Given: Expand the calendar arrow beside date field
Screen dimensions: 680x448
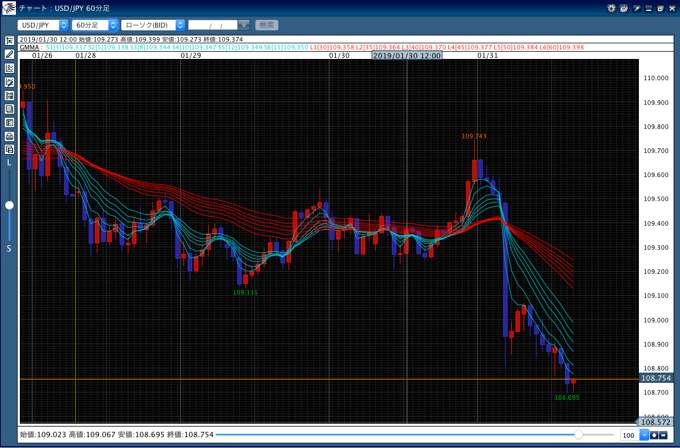Looking at the screenshot, I should (245, 24).
